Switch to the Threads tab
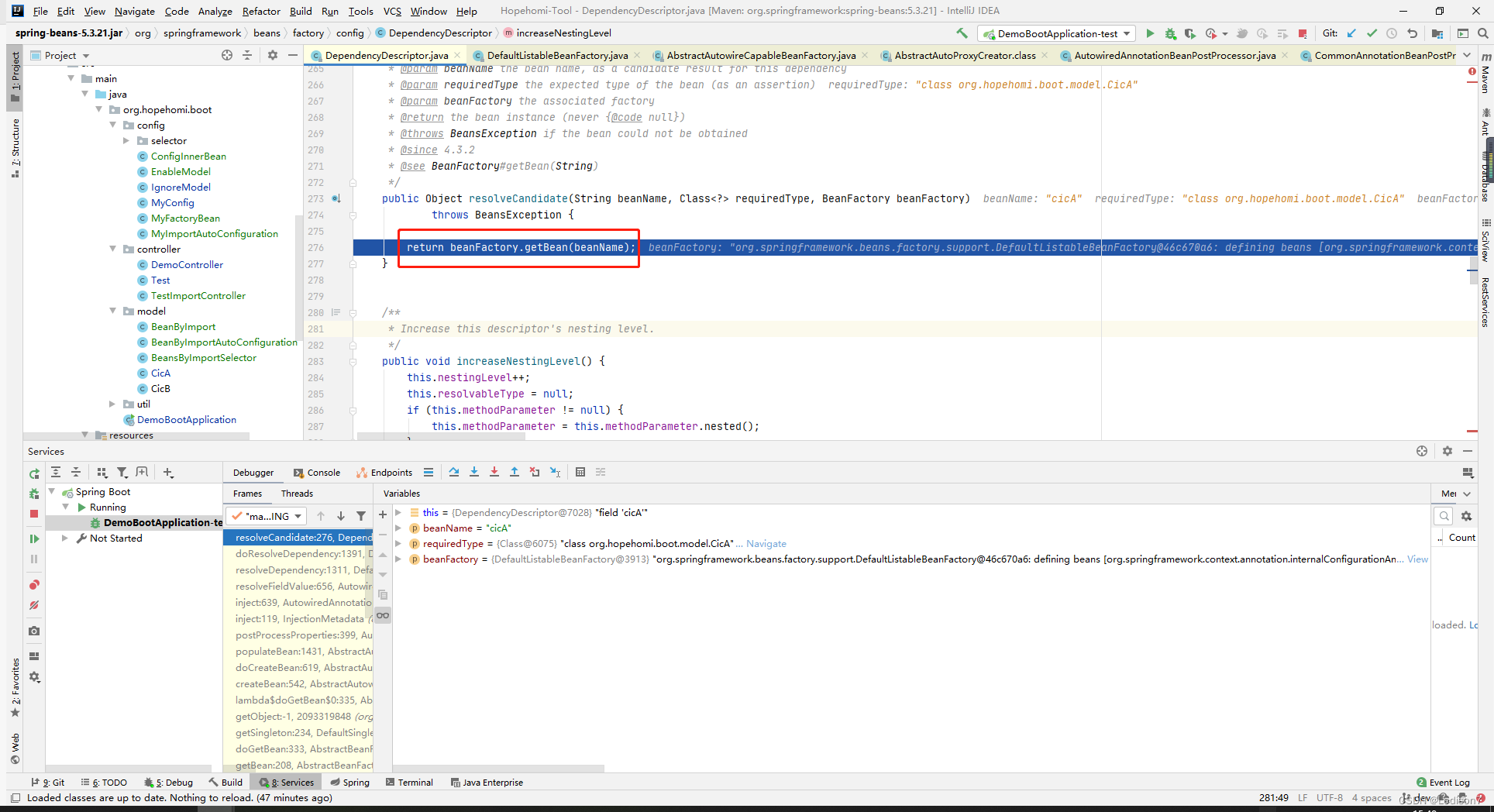This screenshot has height=812, width=1494. 297,494
